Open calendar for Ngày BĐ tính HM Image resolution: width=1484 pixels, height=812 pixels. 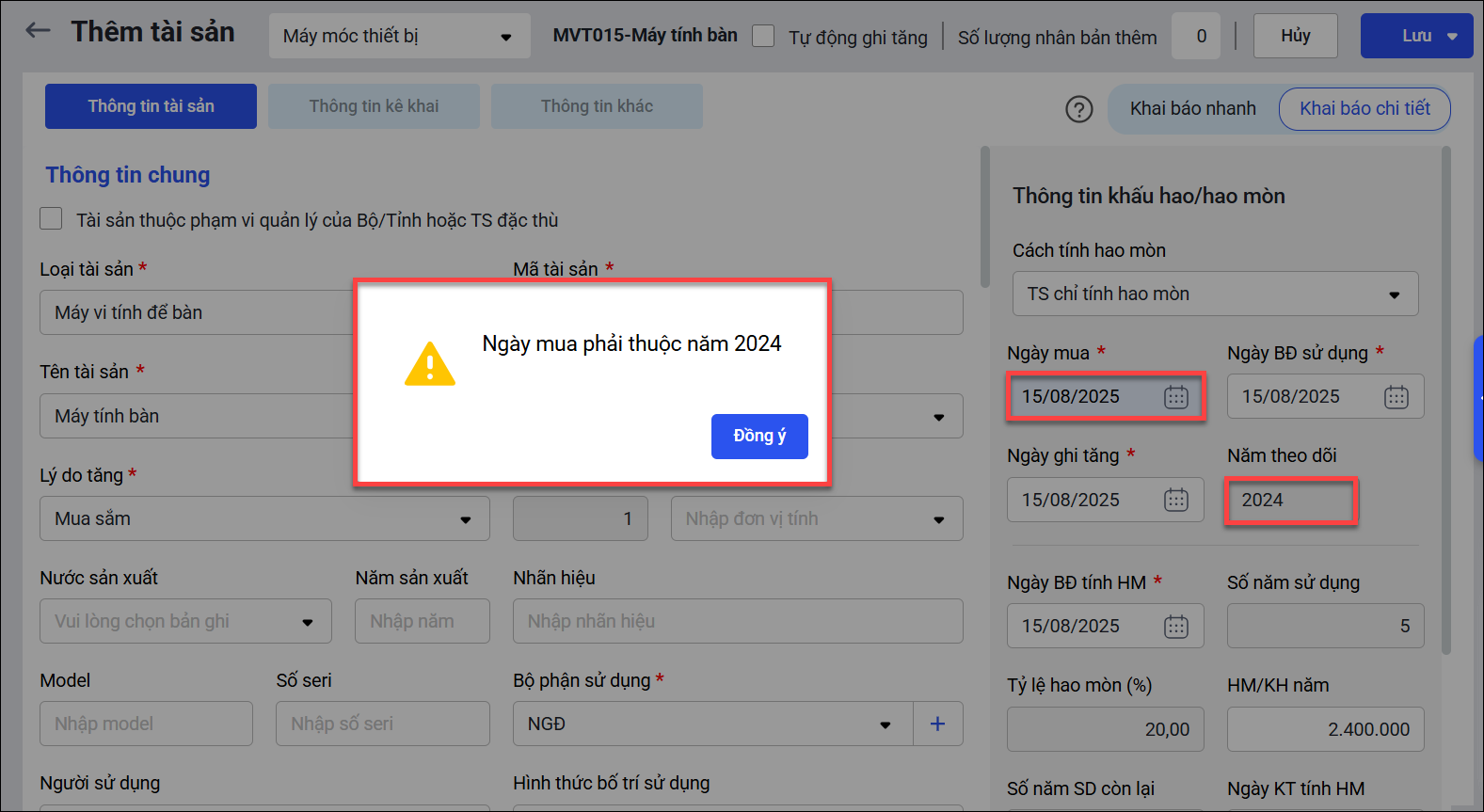1175,627
